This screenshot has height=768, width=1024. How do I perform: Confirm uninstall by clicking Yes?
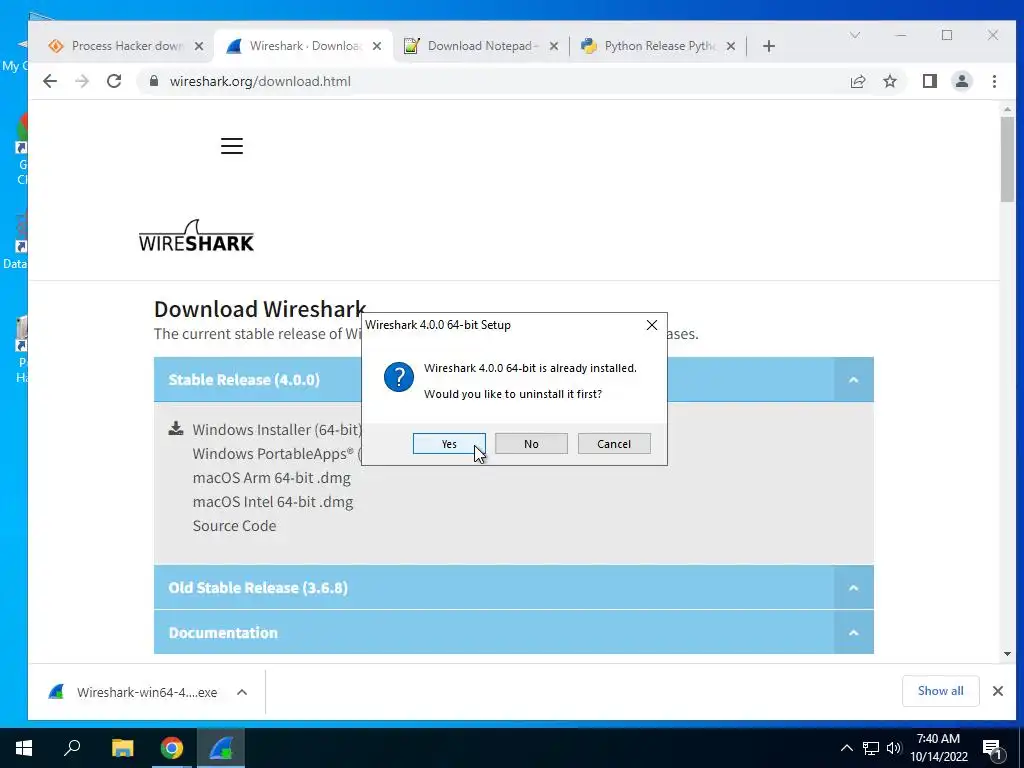click(449, 443)
